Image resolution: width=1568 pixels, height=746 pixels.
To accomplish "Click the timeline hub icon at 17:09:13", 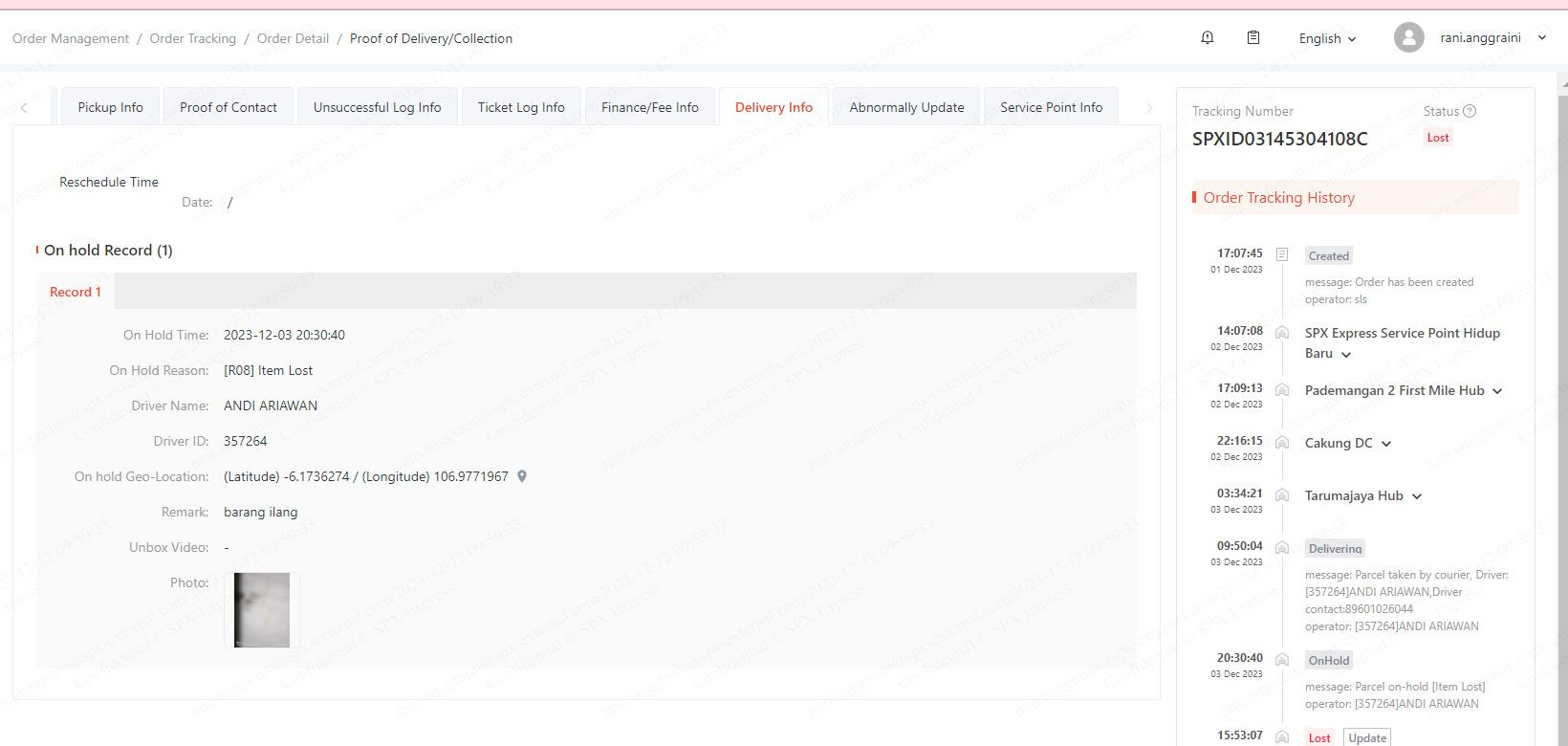I will tap(1282, 389).
